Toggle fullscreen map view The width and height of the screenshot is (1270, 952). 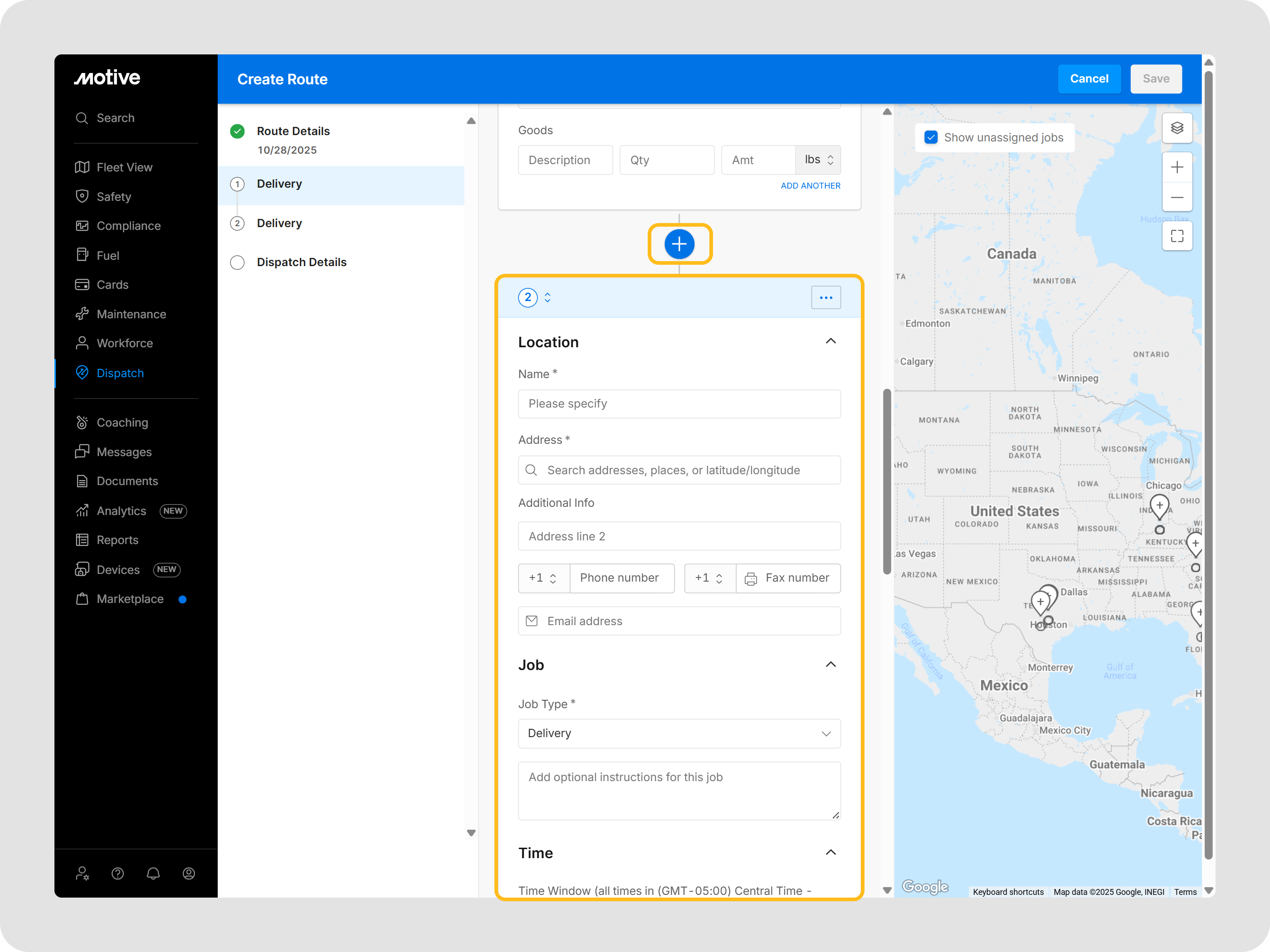coord(1177,236)
